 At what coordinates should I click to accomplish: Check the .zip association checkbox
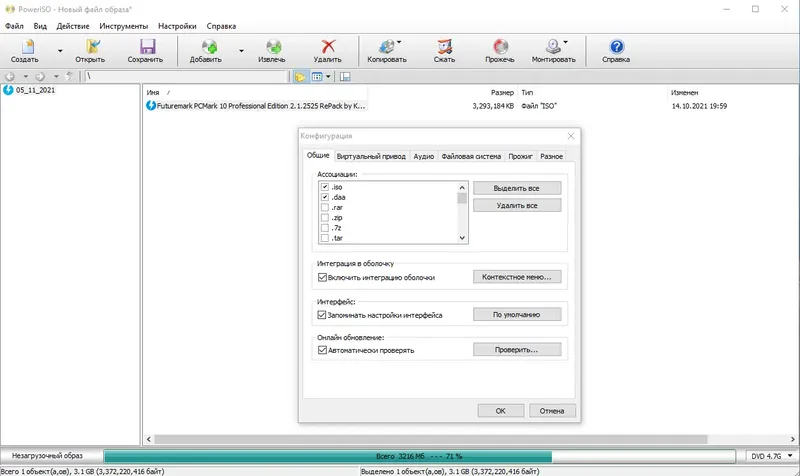(324, 217)
